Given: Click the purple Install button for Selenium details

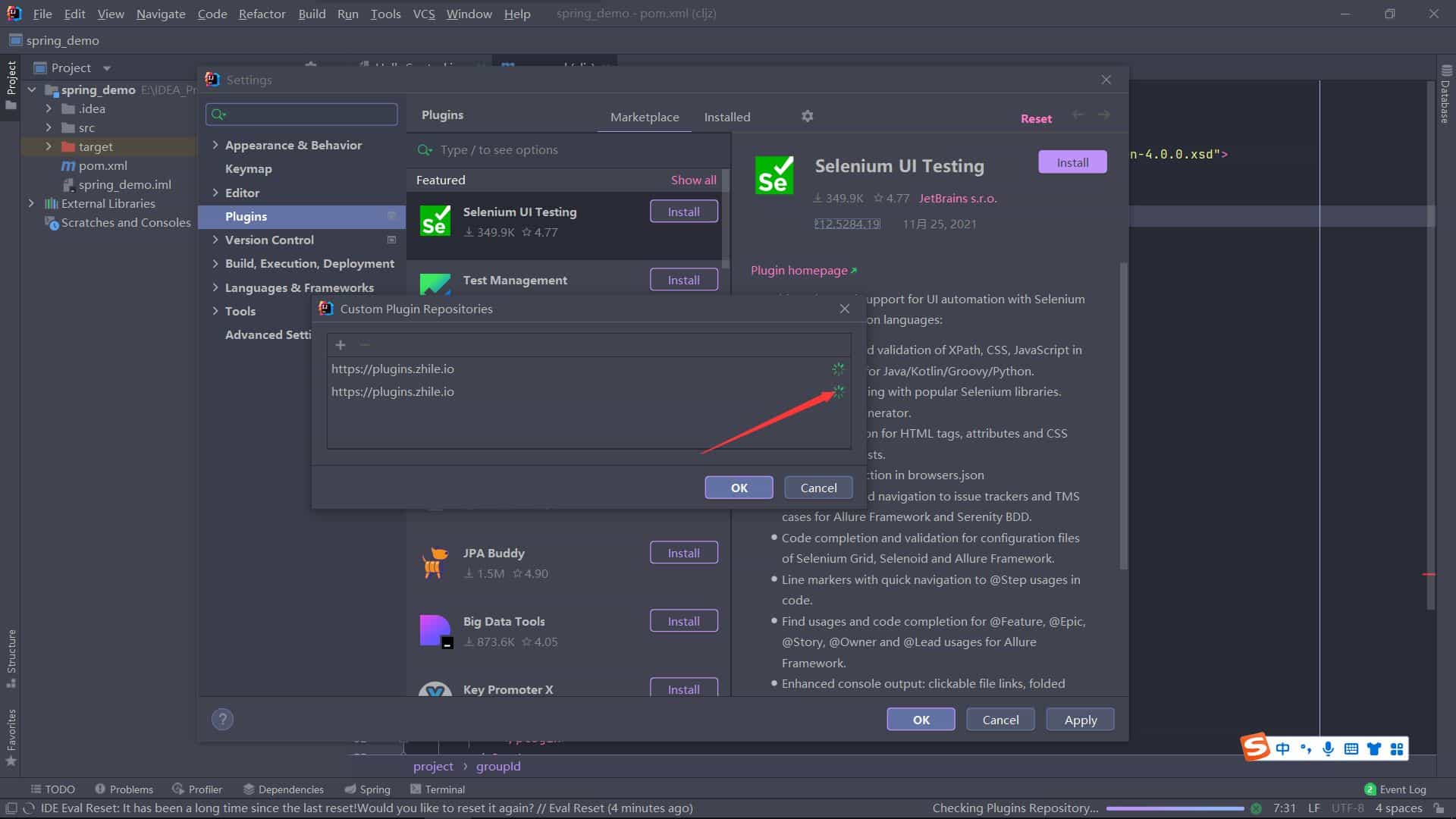Looking at the screenshot, I should 1072,162.
